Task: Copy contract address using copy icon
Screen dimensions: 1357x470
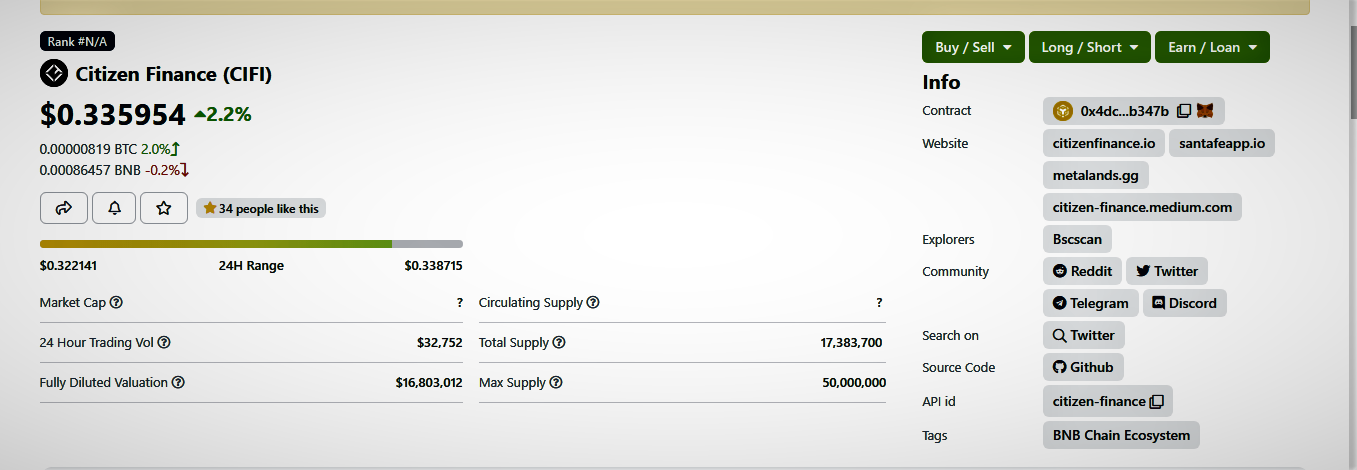Action: (x=1184, y=111)
